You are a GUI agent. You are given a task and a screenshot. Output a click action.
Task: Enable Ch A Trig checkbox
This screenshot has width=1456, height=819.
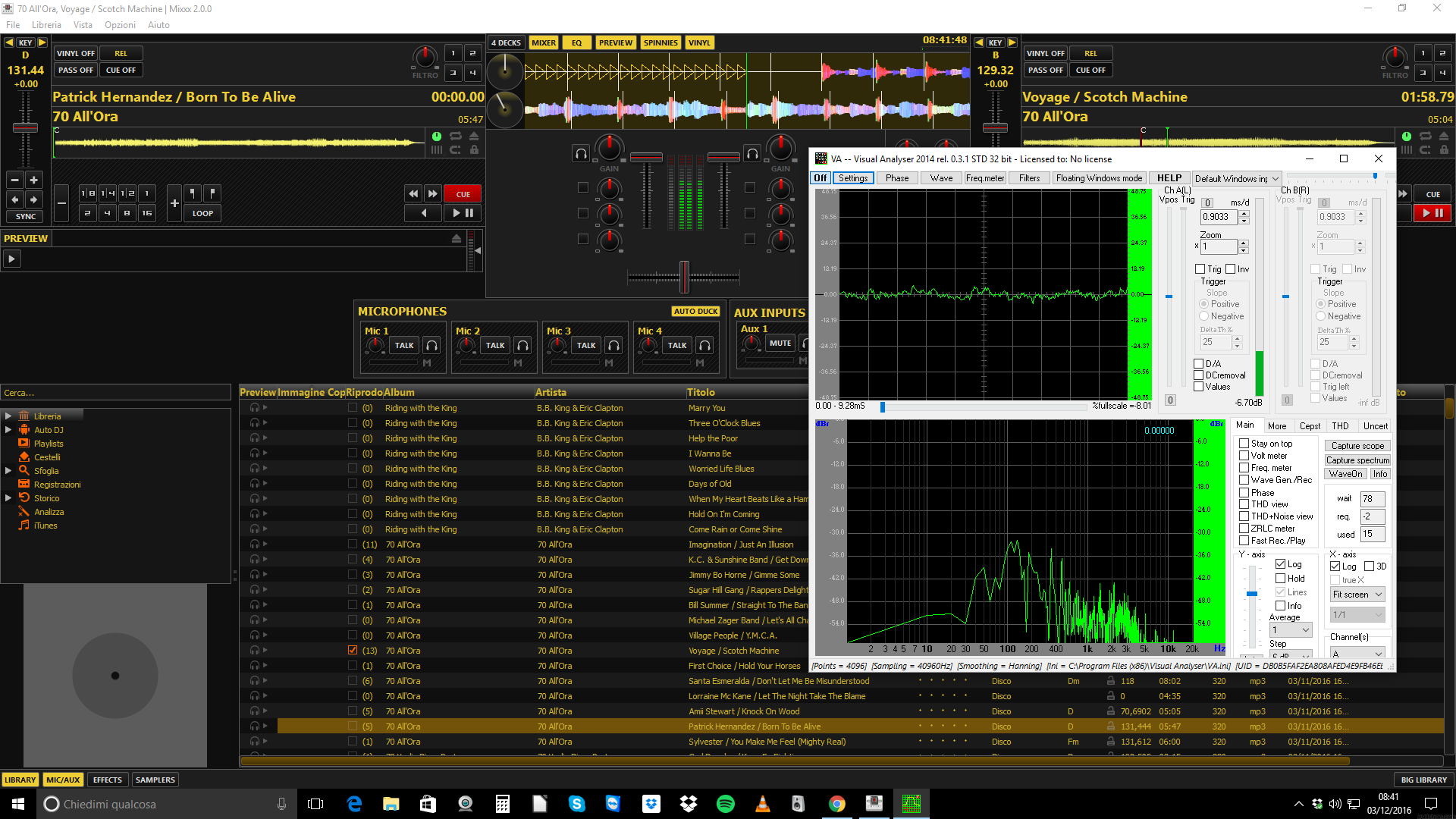point(1200,269)
